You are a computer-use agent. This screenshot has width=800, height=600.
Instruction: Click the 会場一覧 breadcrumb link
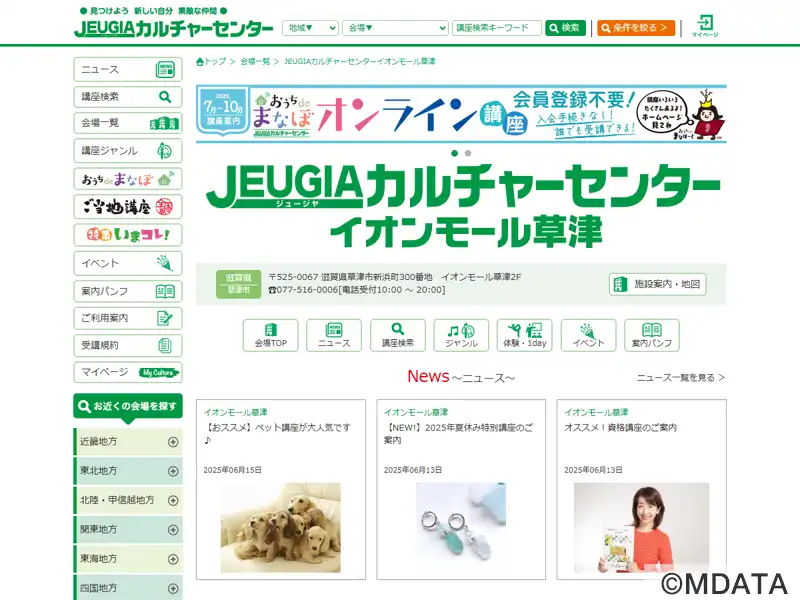255,62
